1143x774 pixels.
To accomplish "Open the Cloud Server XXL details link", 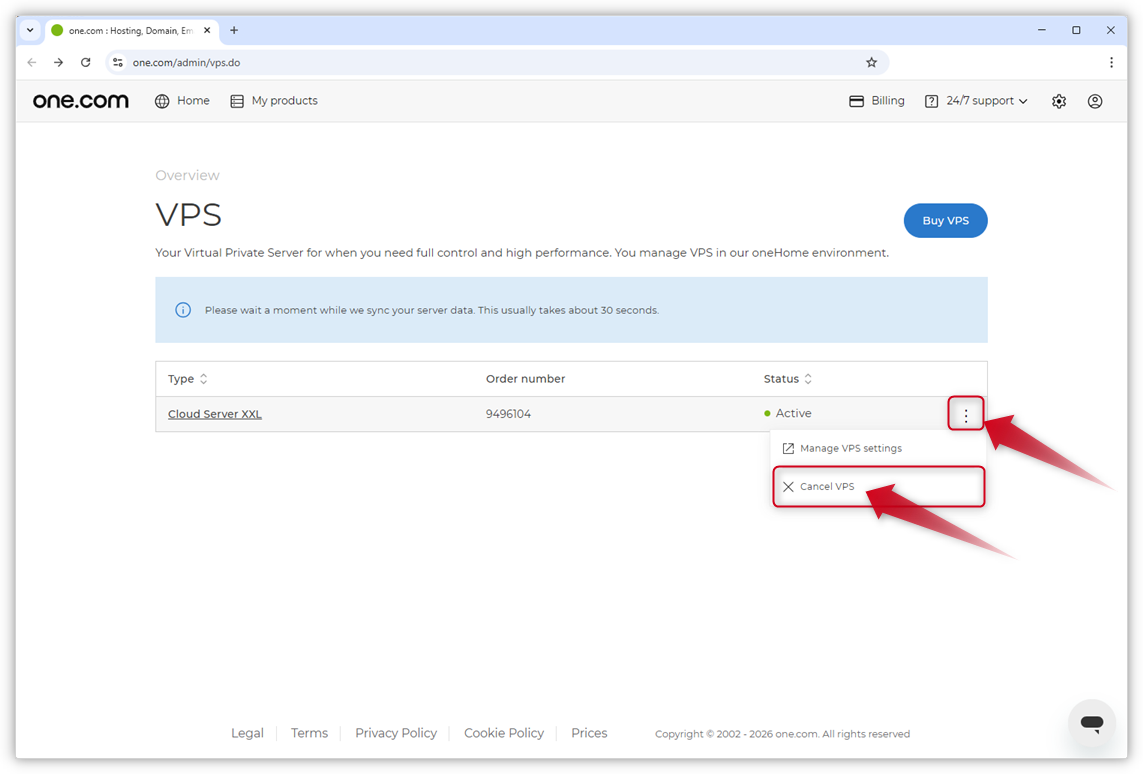I will pyautogui.click(x=214, y=413).
